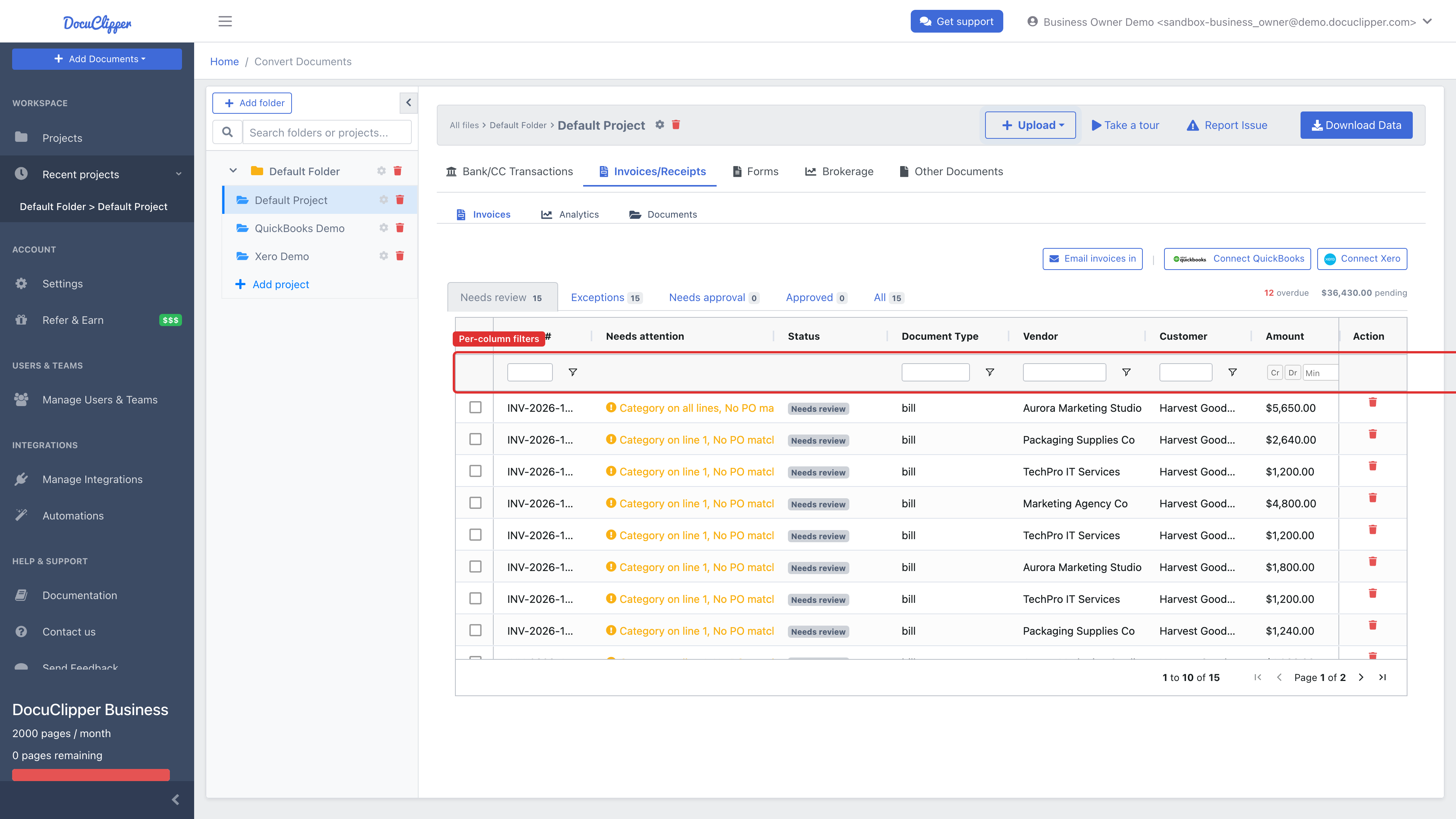
Task: Delete the $1,800.00 Aurora Marketing Studio invoice
Action: point(1372,562)
